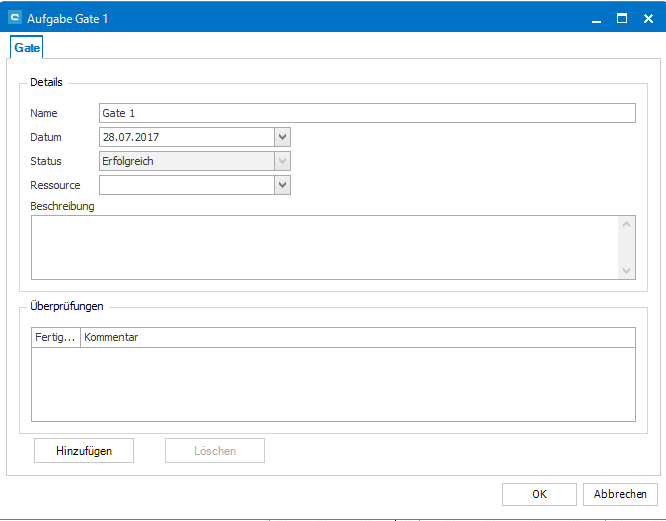Add a check using the Hinzufügen button

coord(84,451)
